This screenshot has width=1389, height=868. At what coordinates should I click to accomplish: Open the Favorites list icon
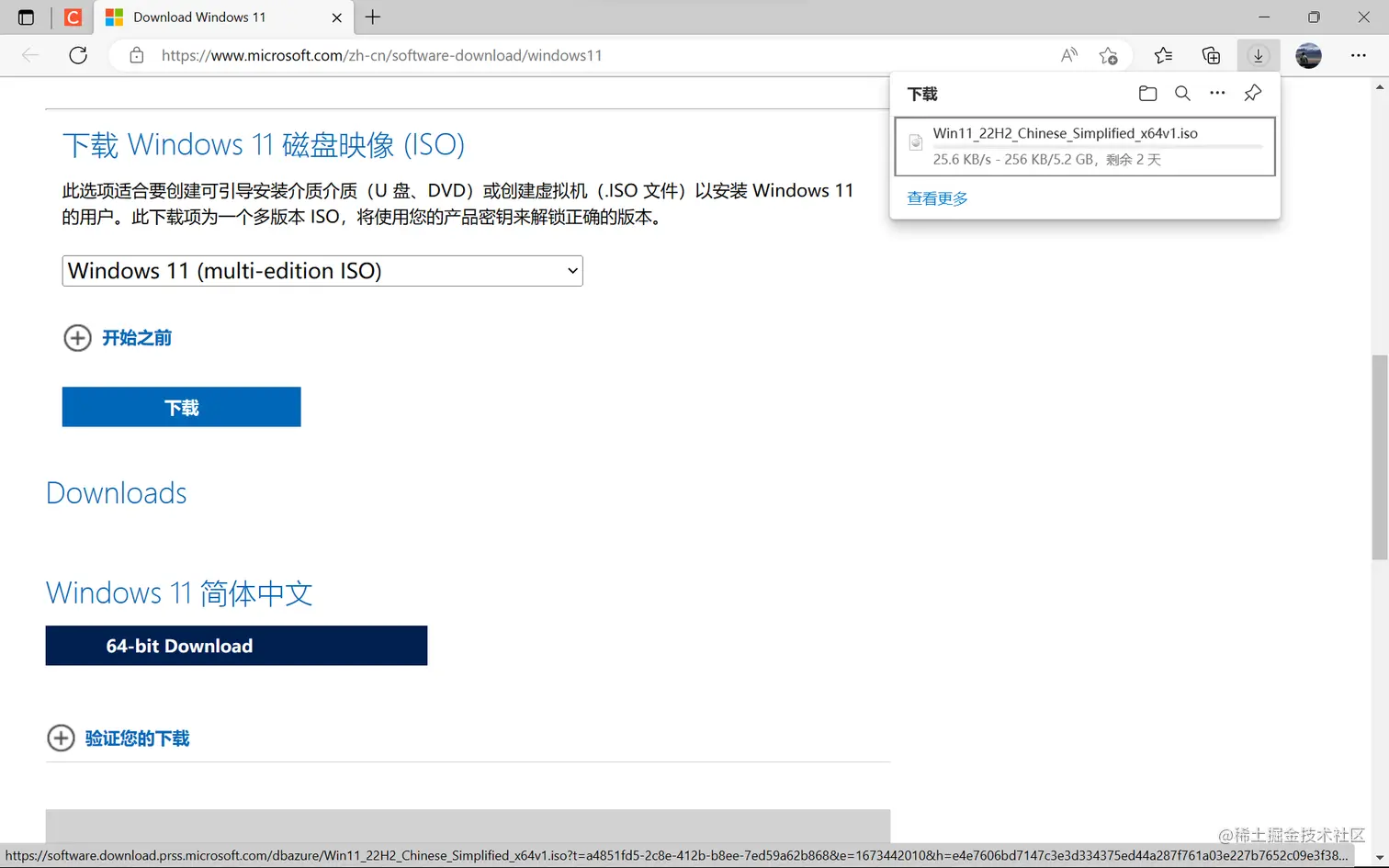1163,55
